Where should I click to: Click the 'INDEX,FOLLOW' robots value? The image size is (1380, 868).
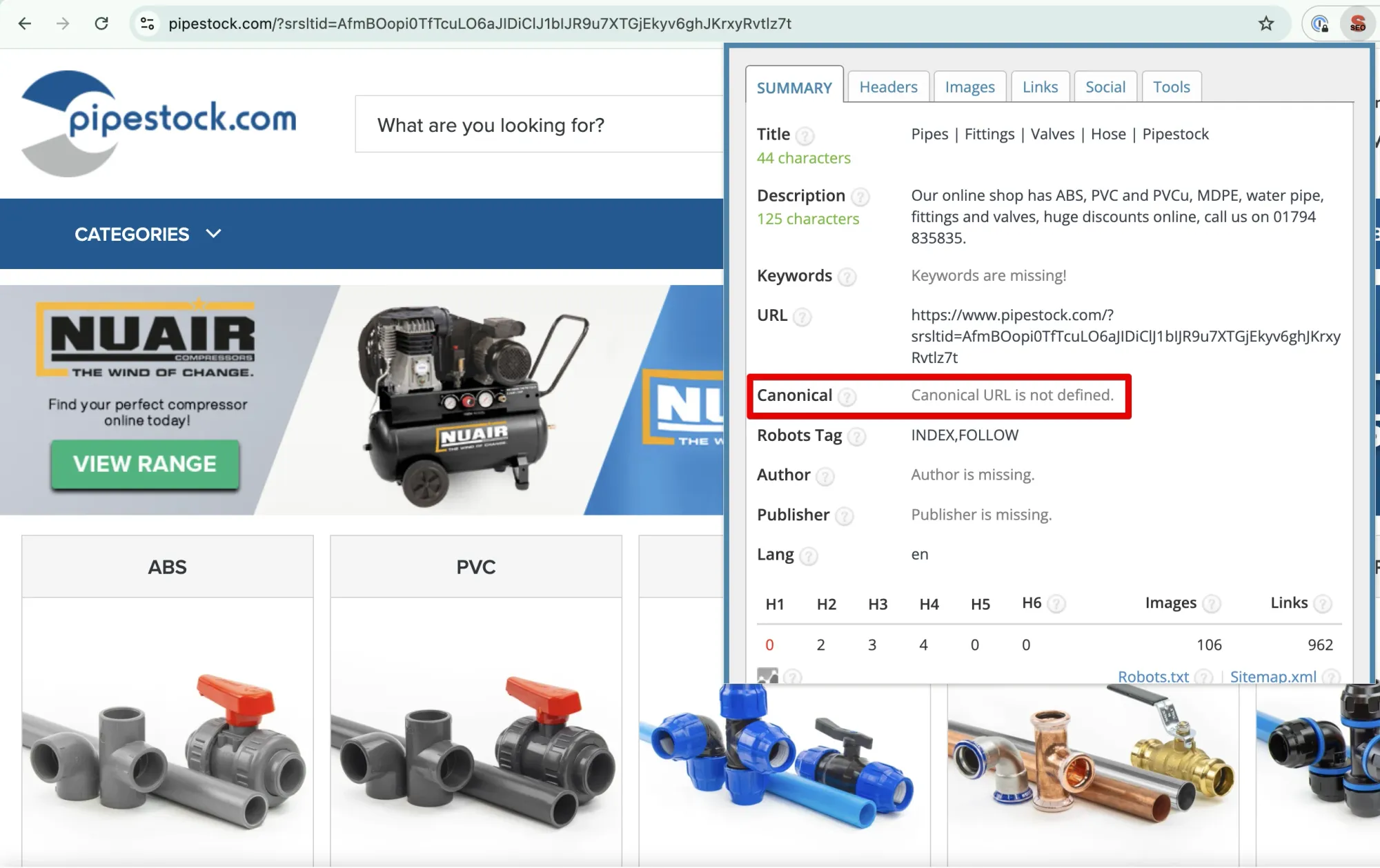965,435
